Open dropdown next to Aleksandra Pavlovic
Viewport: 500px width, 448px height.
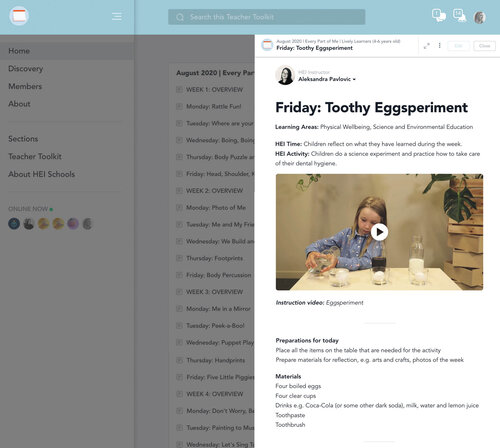[x=354, y=79]
